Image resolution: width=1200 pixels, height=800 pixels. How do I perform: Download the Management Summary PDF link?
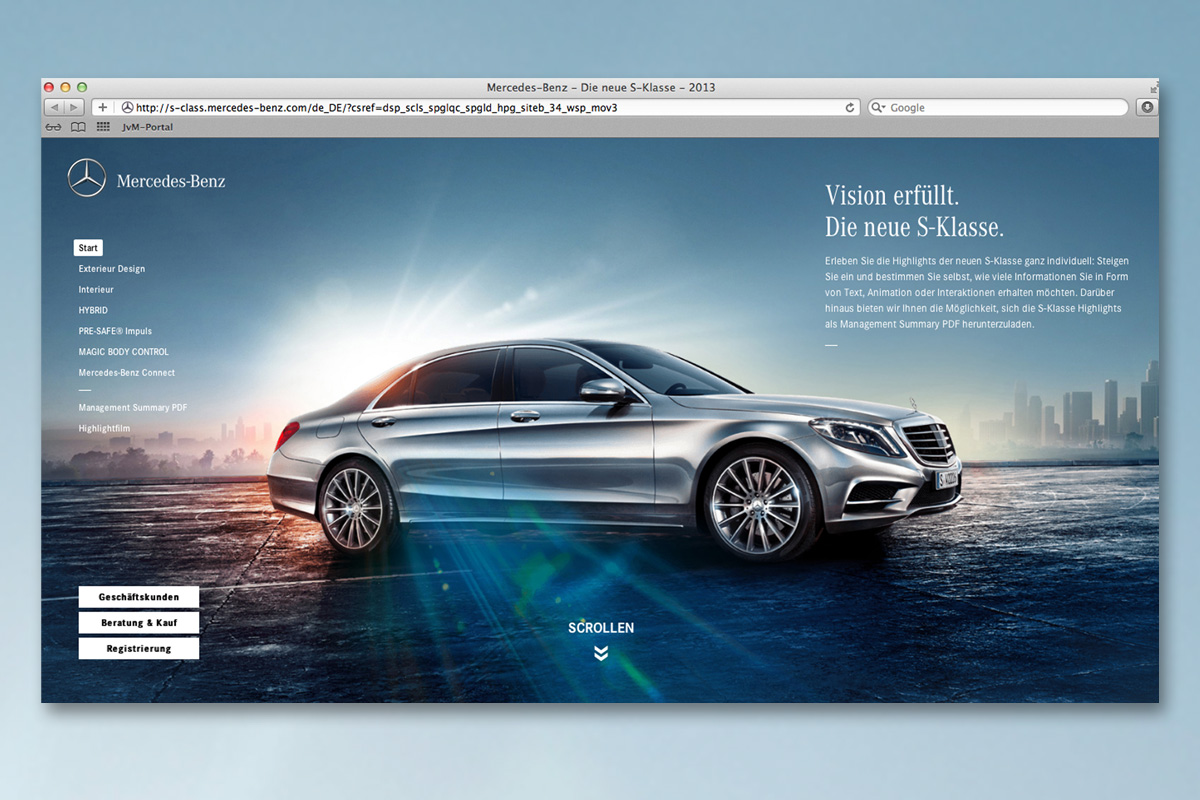(133, 408)
